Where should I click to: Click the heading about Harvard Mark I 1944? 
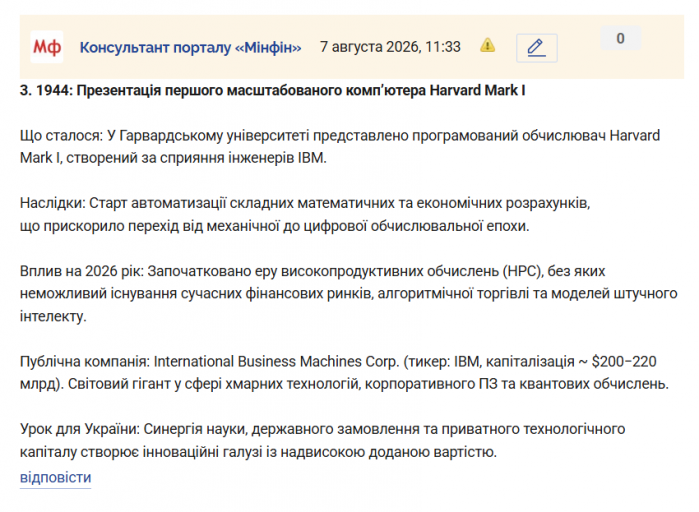coord(272,90)
